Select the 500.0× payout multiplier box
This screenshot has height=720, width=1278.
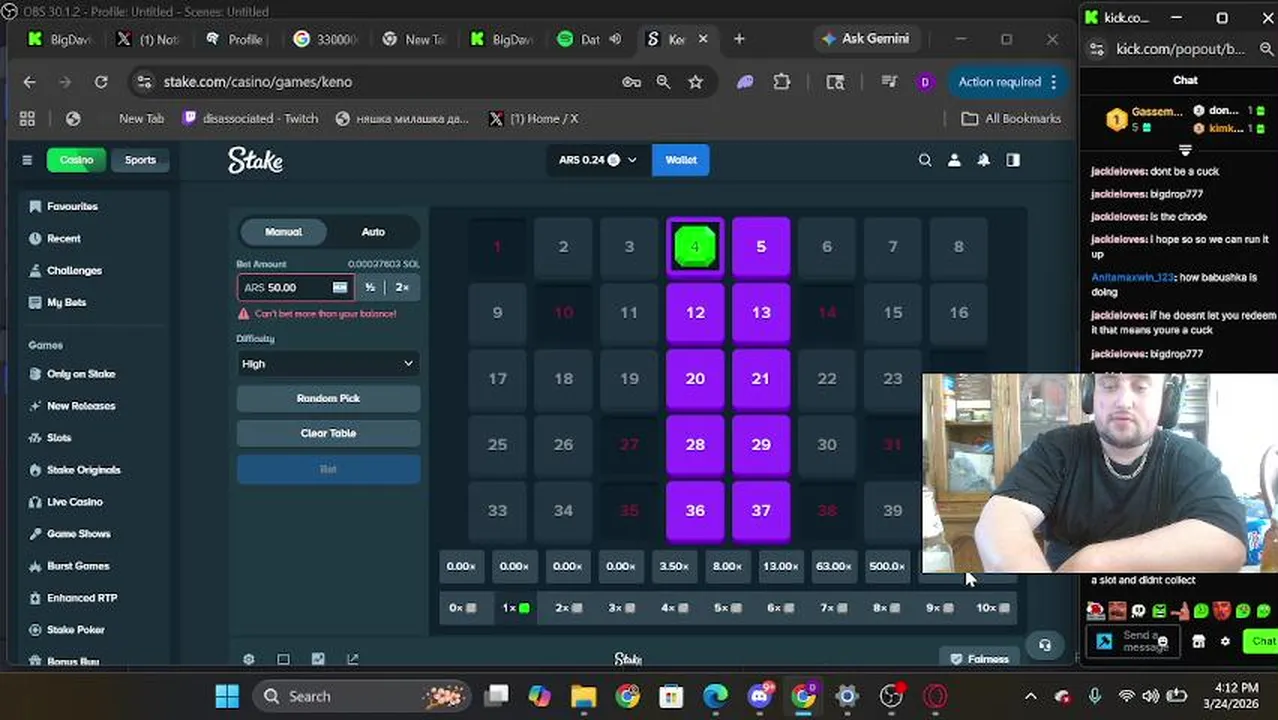[x=886, y=566]
